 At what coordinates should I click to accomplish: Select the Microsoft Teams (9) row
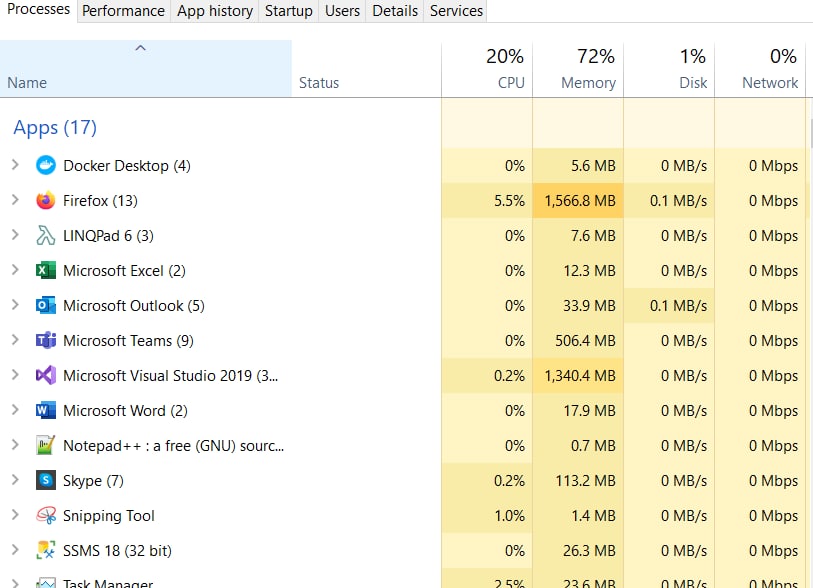[402, 340]
